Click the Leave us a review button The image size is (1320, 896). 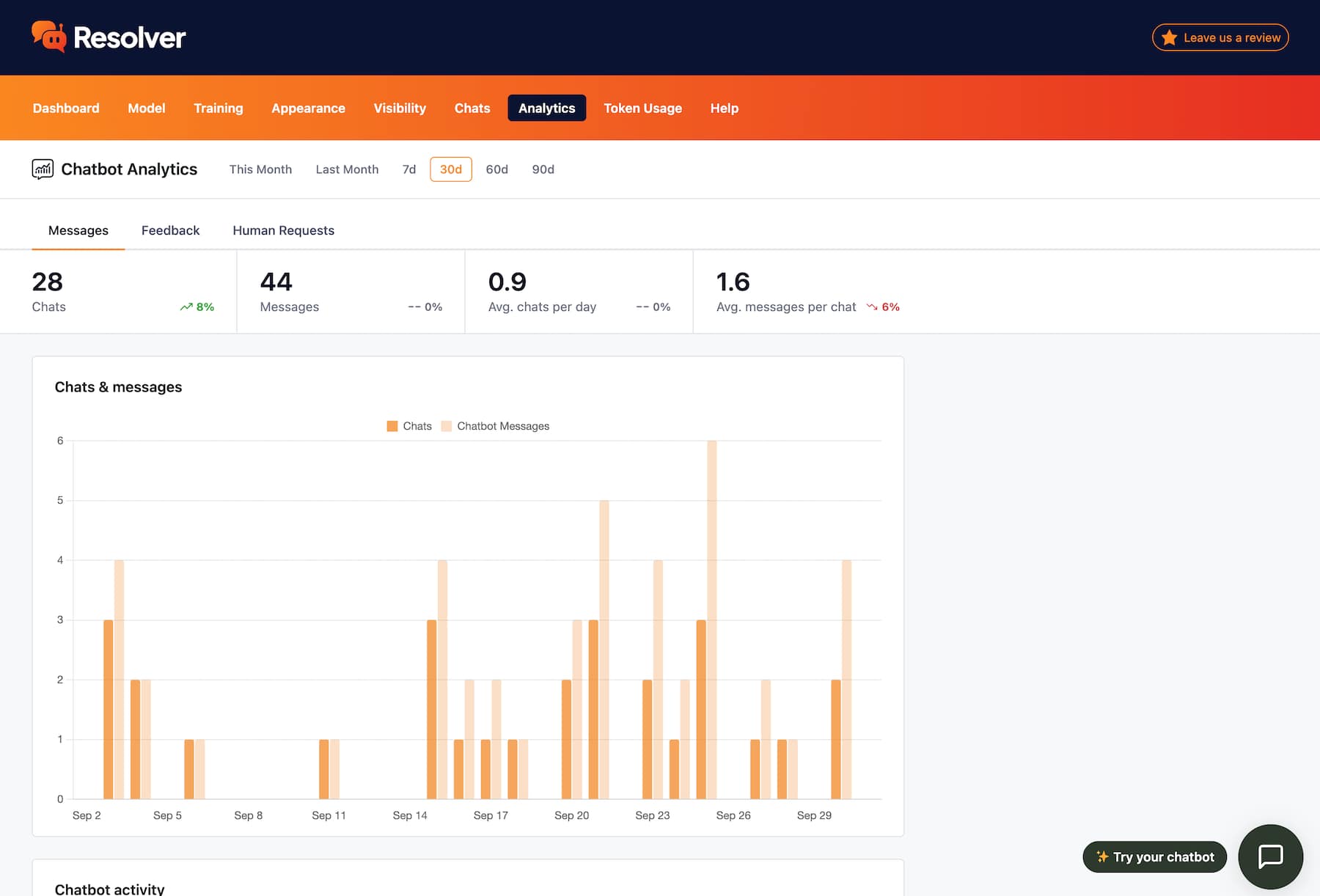coord(1220,37)
